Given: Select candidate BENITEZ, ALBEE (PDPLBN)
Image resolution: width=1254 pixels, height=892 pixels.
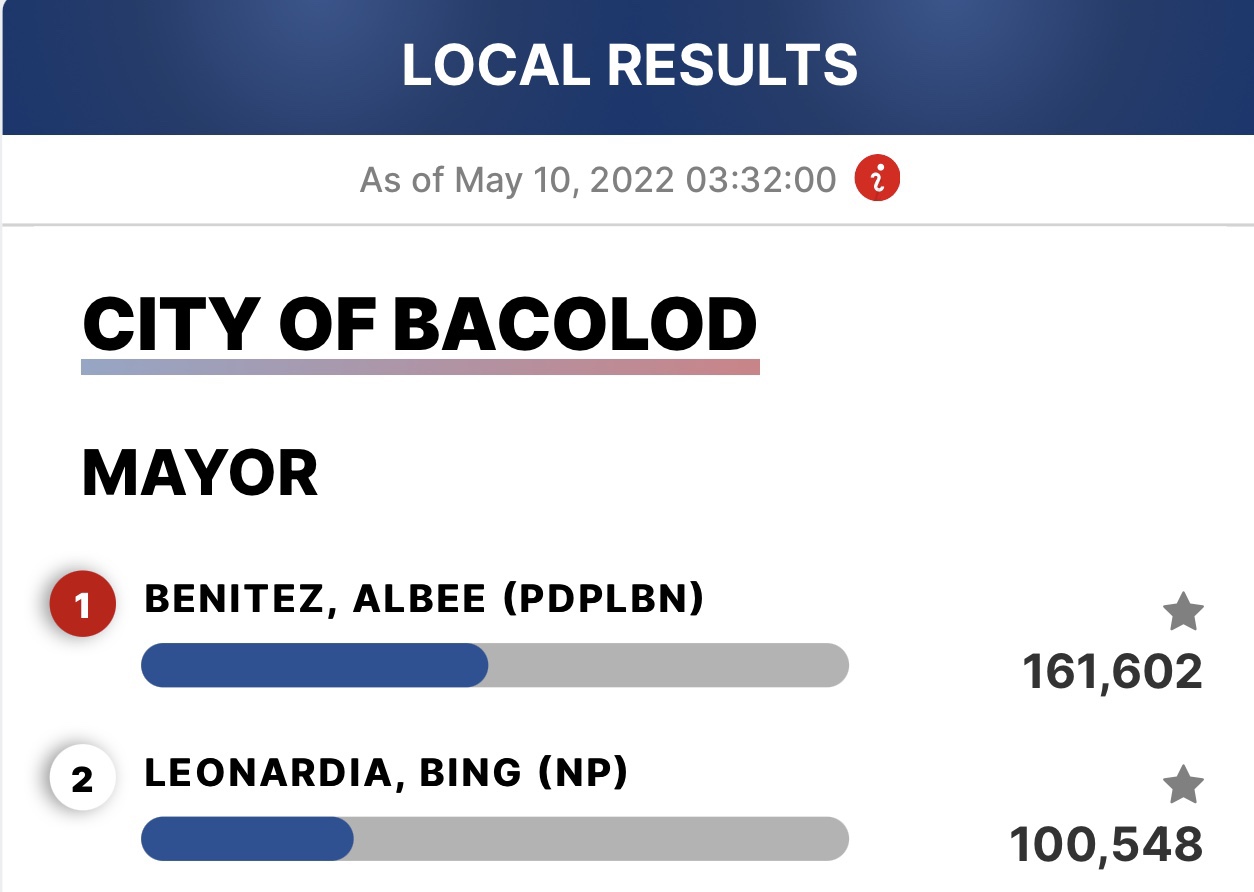Looking at the screenshot, I should 425,599.
